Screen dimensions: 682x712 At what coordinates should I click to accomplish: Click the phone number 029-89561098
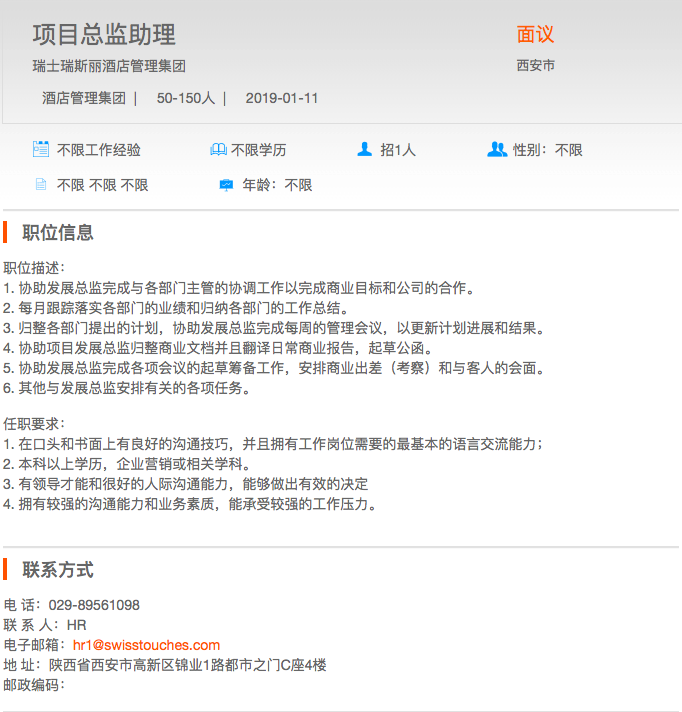pos(94,605)
